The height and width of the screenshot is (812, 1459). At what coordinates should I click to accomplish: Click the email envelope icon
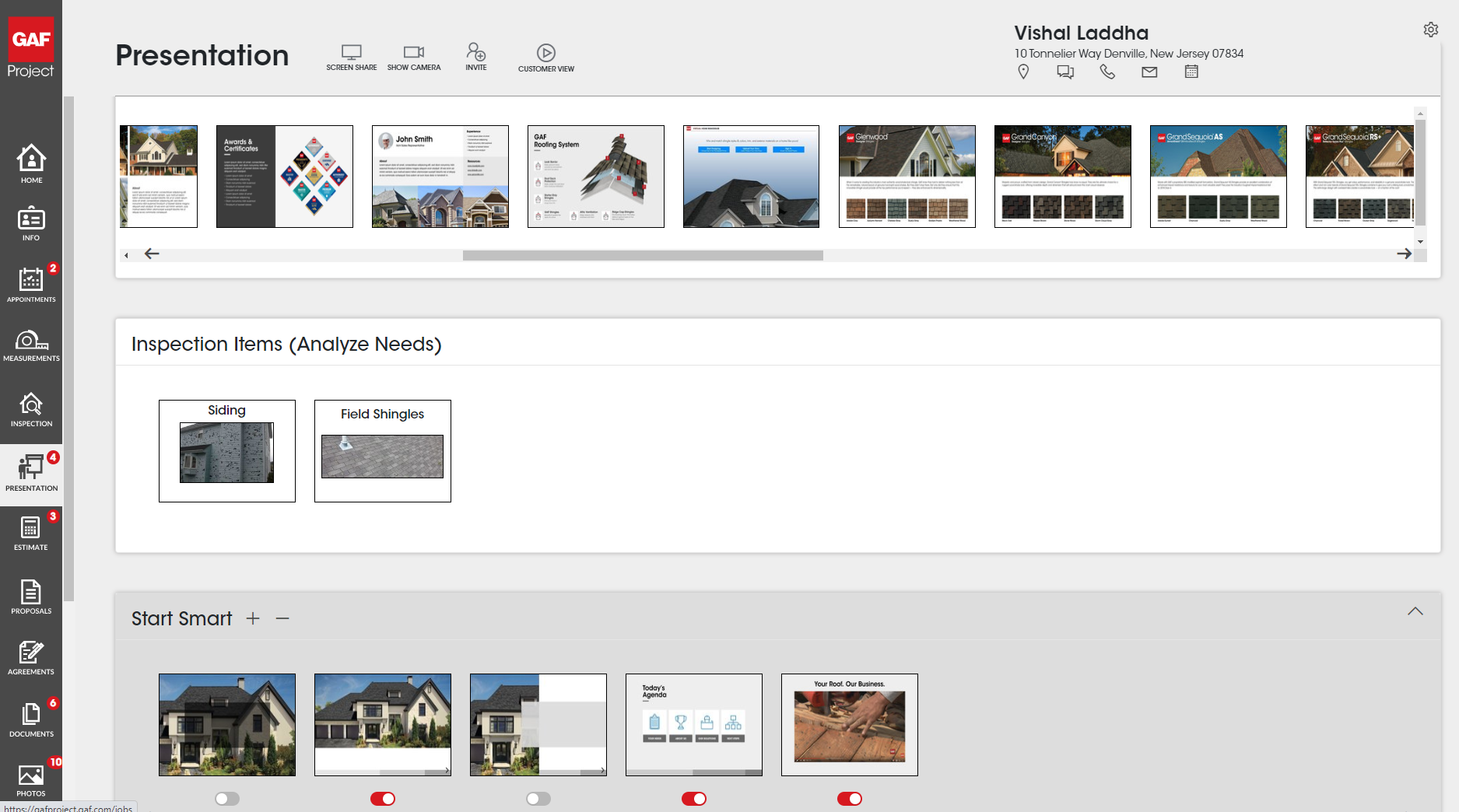coord(1149,72)
